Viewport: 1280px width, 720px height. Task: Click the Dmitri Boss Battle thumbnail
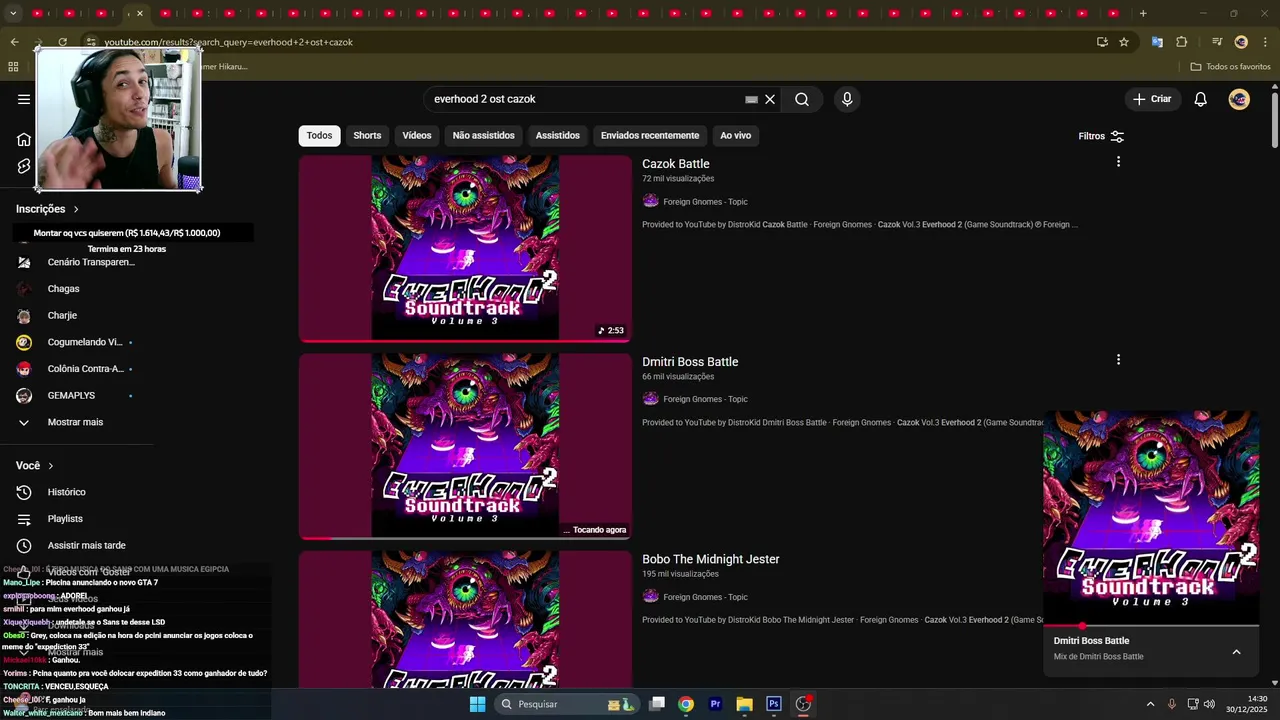(x=465, y=446)
